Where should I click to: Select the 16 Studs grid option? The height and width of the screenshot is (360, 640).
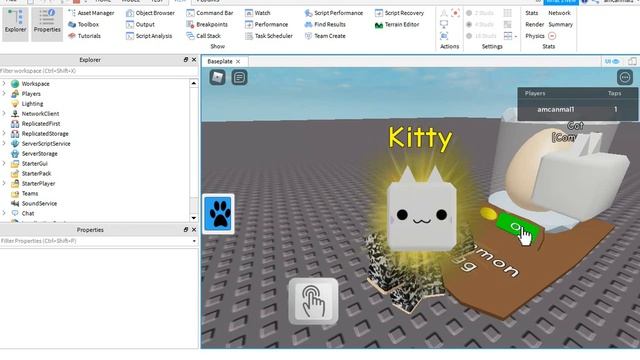(x=481, y=36)
